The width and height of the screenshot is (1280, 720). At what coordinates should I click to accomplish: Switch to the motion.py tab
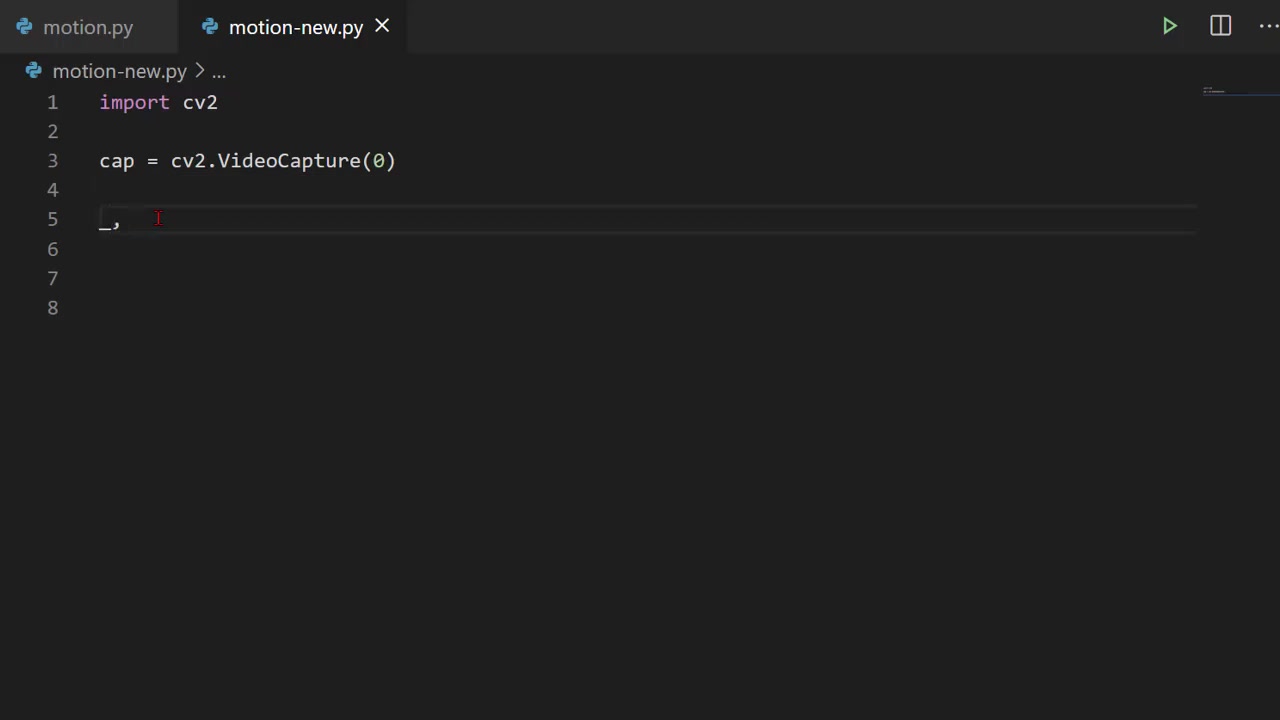click(88, 27)
